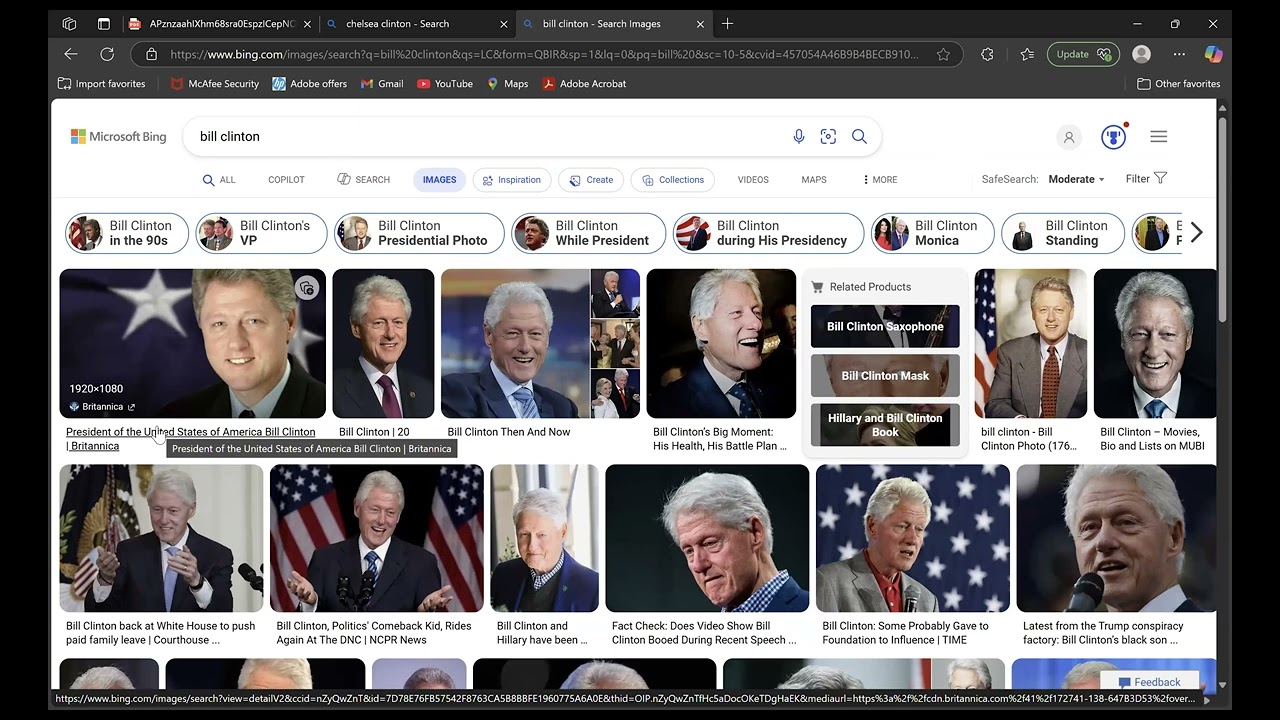Open Import favorites bookmark

coord(101,84)
